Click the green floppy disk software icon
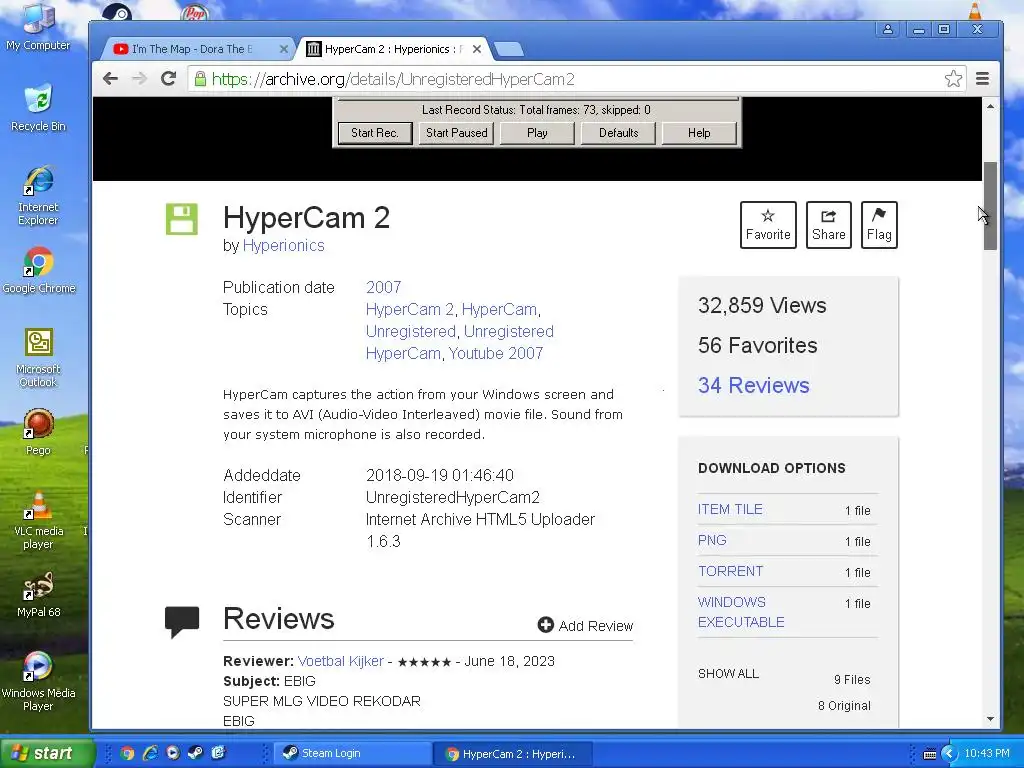 182,219
